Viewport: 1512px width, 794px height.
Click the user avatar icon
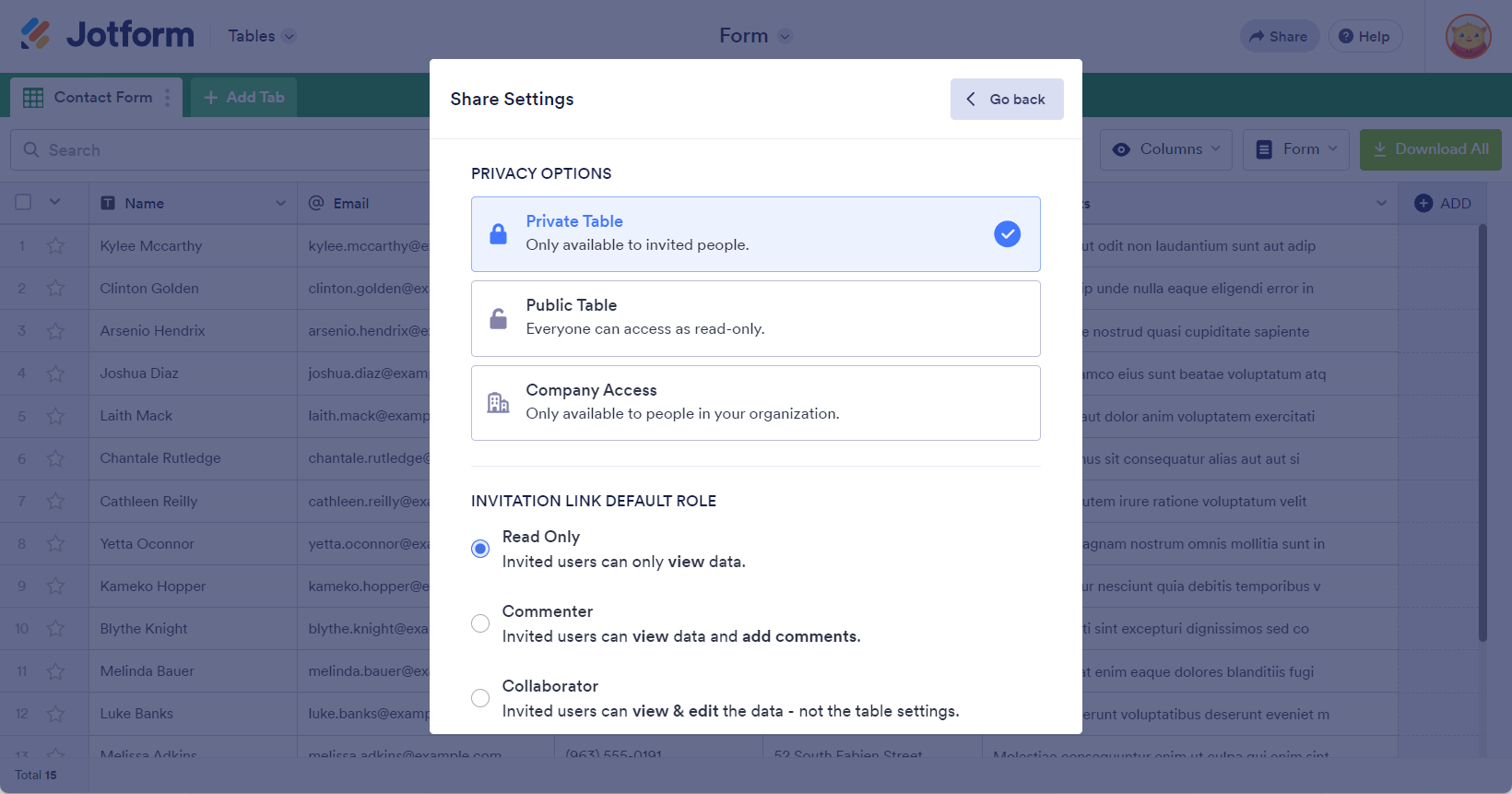(x=1468, y=37)
